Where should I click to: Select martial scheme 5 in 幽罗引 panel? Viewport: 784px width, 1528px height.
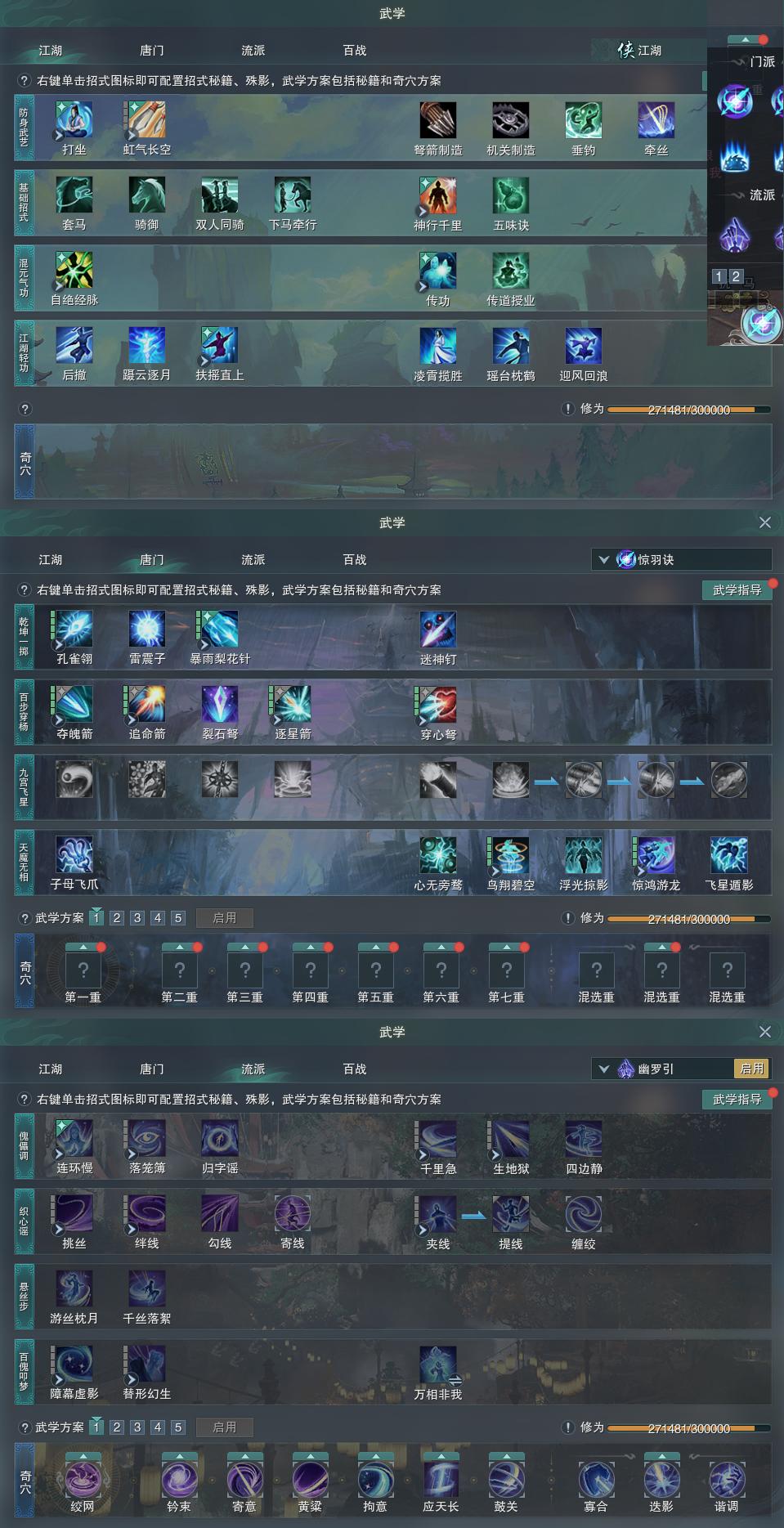pos(178,1427)
